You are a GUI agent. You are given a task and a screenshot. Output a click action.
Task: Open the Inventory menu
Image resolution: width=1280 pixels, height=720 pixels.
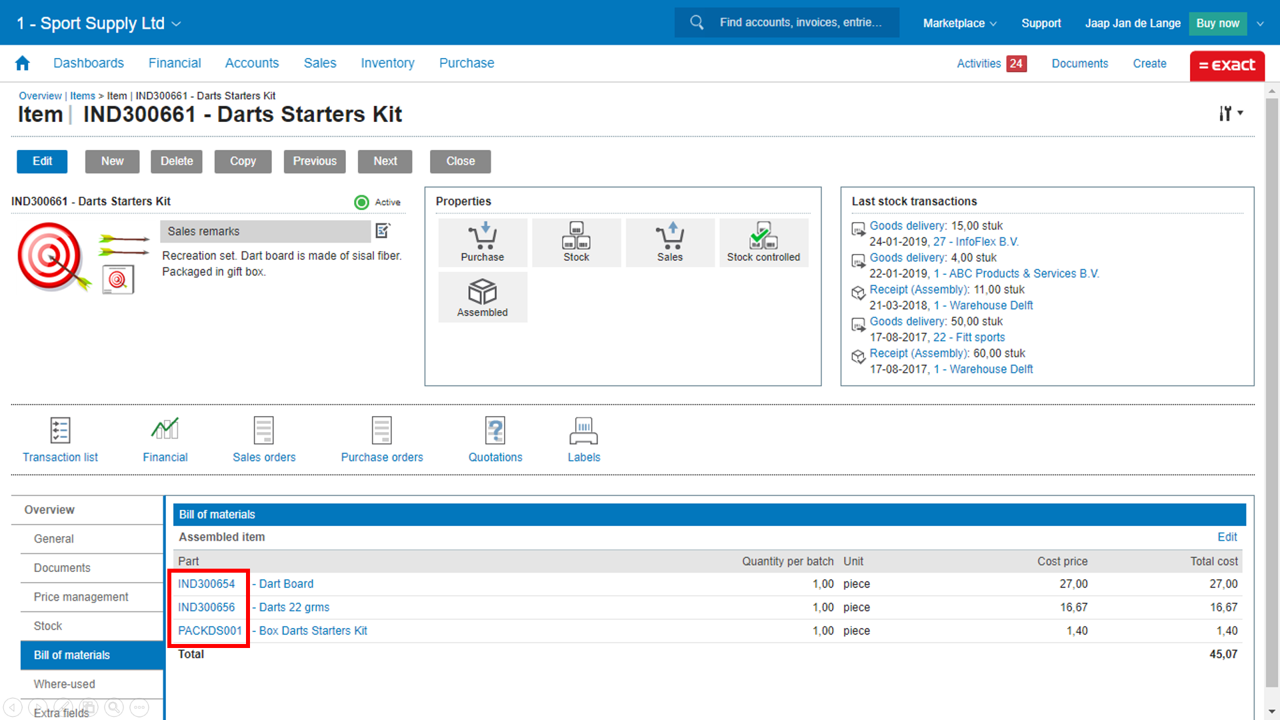tap(387, 63)
